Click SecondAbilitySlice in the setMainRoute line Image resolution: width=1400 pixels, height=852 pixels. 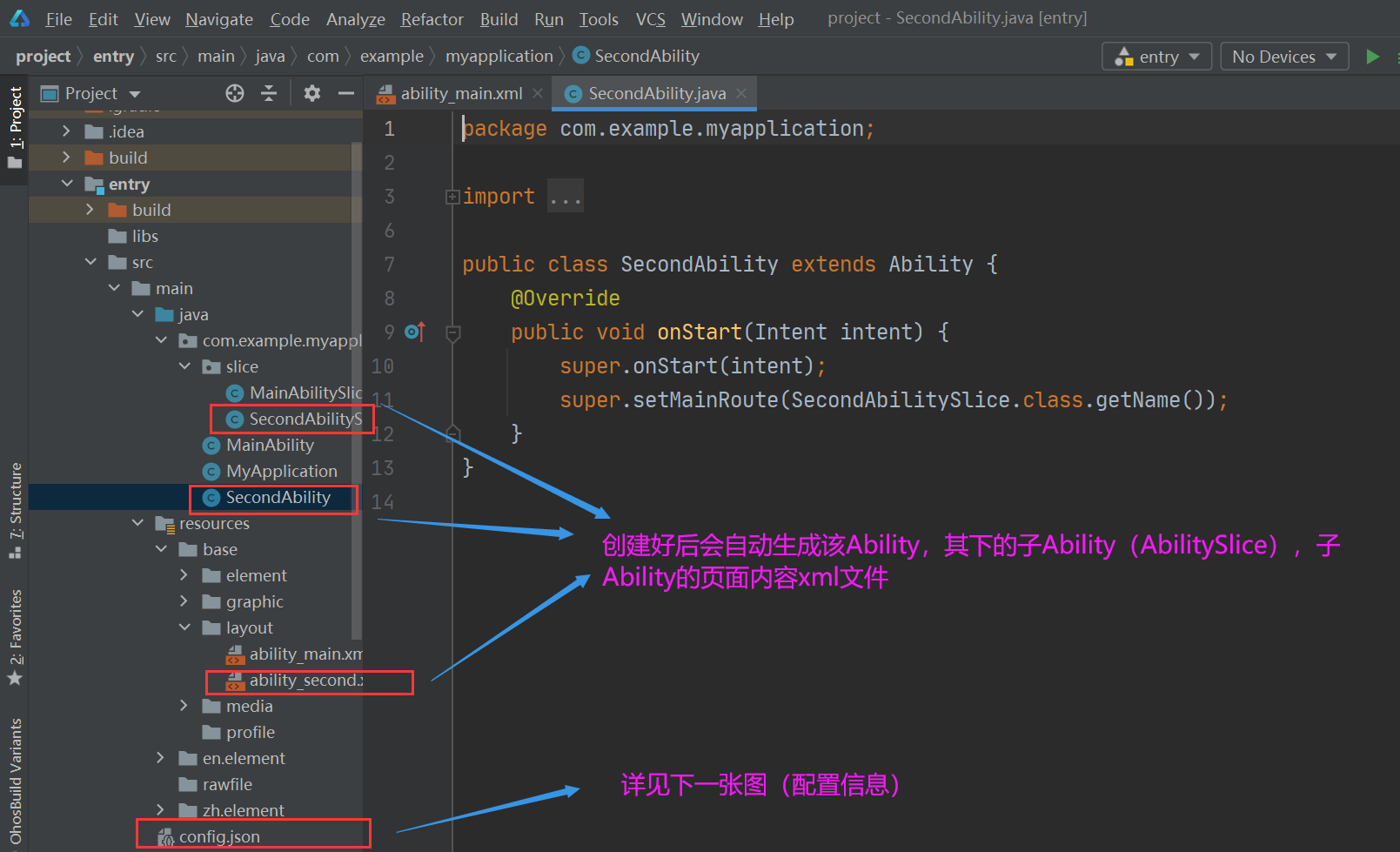[901, 399]
